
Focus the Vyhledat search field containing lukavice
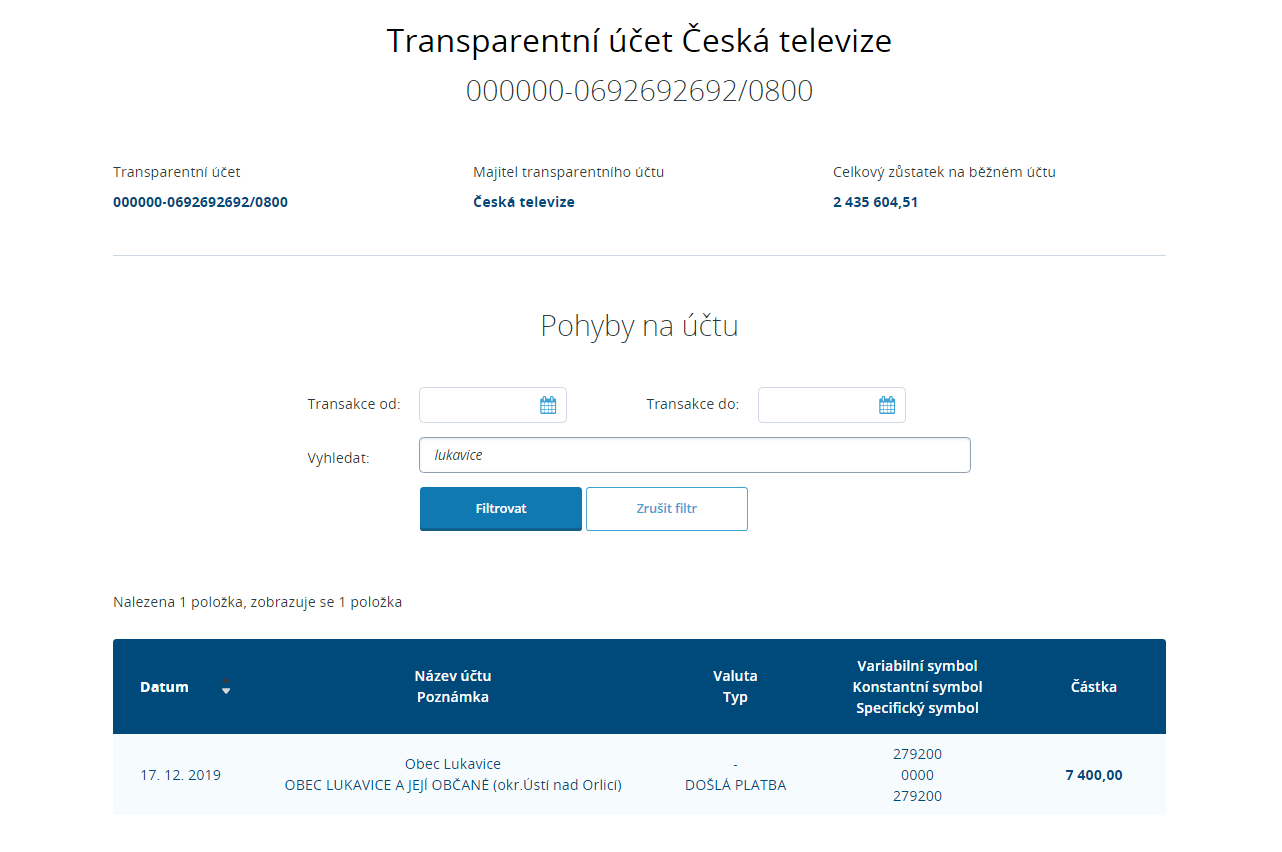pyautogui.click(x=694, y=455)
